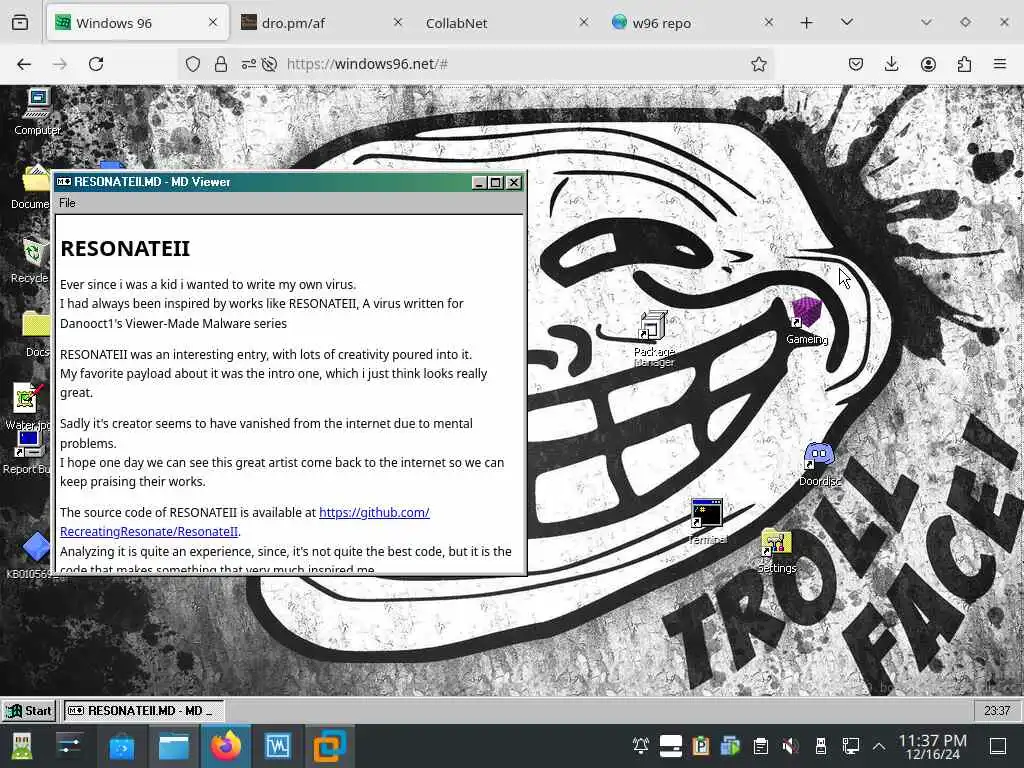Open the host application launcher icon

tap(22, 746)
